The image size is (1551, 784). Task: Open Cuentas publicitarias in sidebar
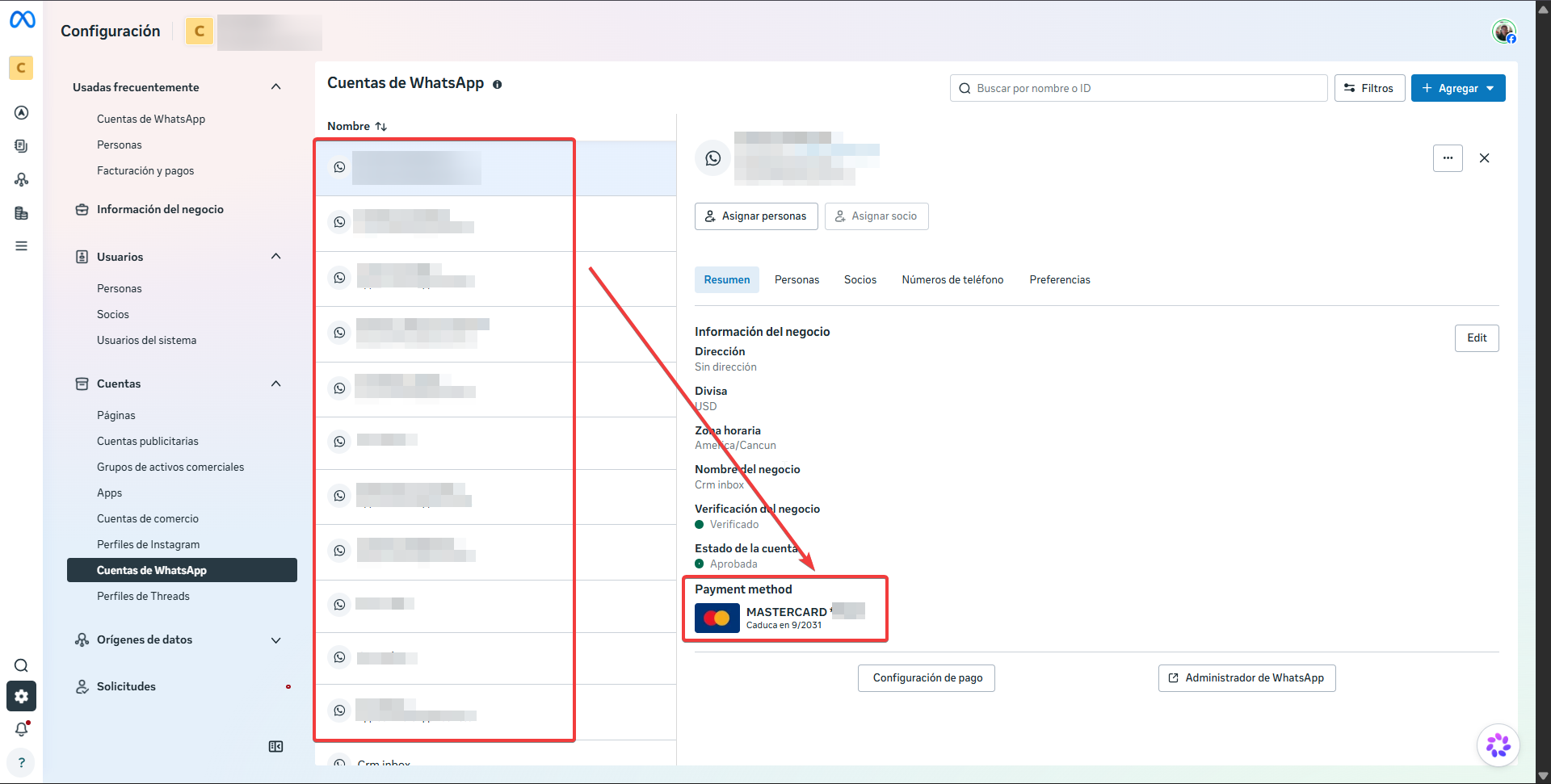tap(147, 441)
